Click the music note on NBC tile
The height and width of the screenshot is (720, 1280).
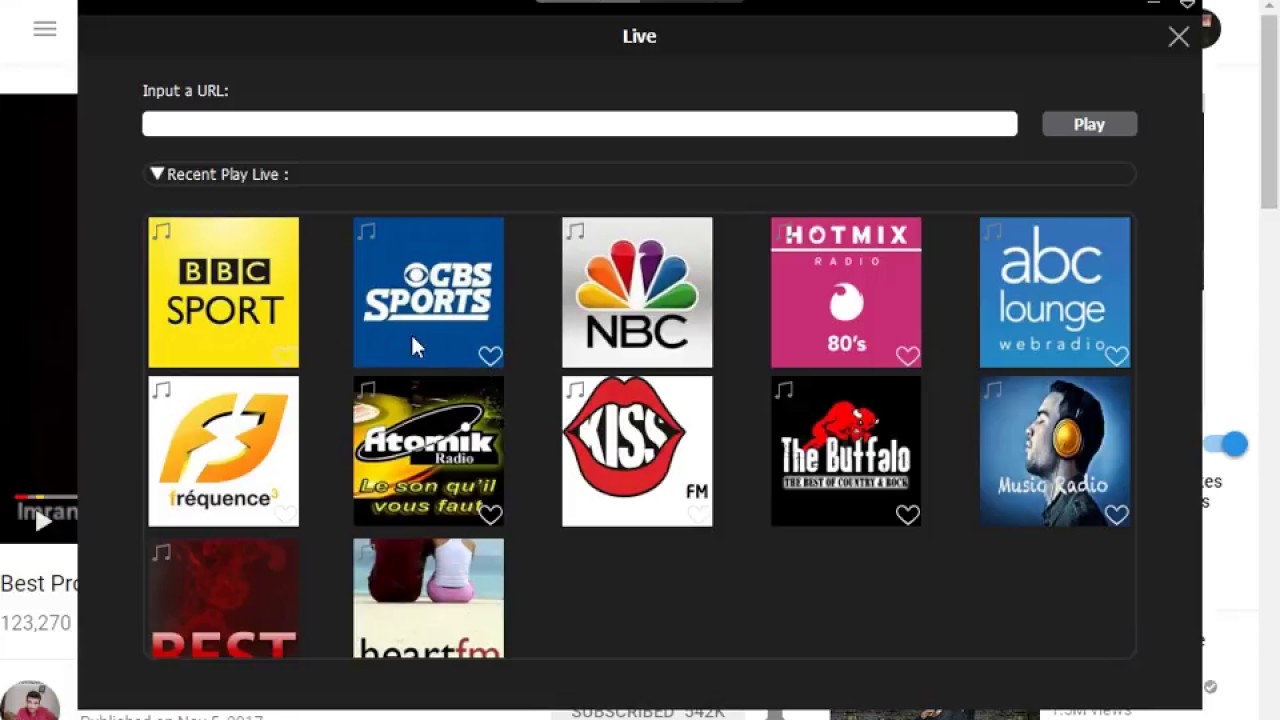(575, 232)
